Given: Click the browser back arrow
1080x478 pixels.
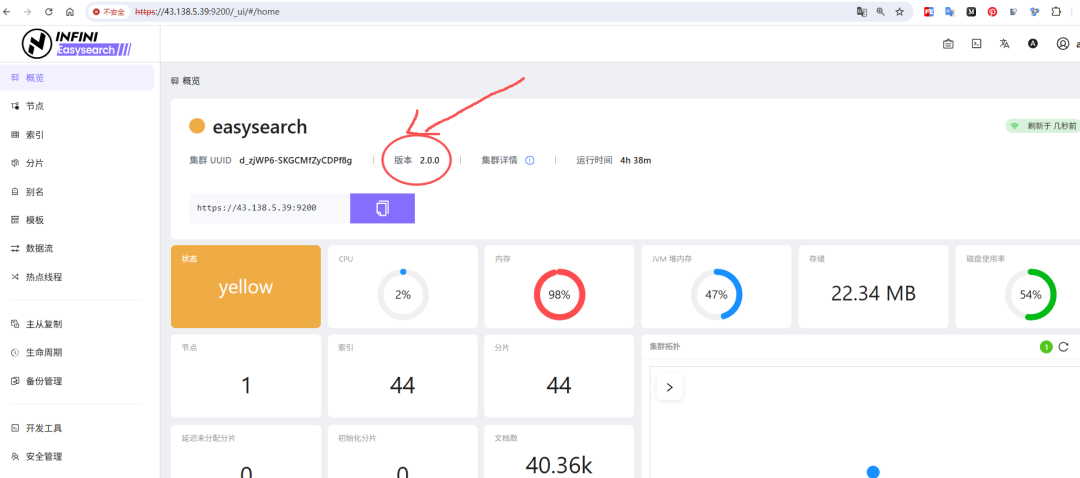Looking at the screenshot, I should 8,12.
